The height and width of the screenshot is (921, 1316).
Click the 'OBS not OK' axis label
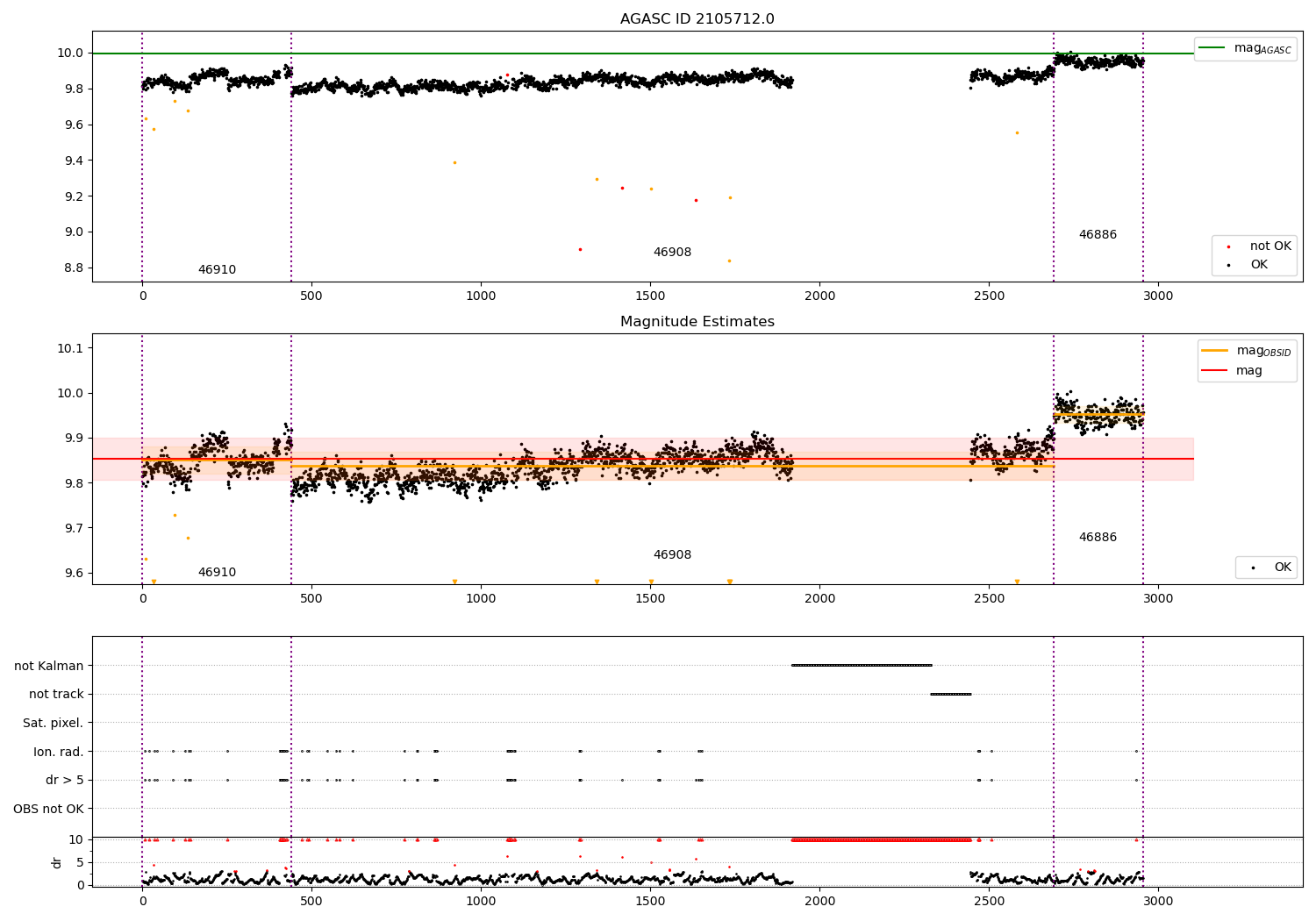point(49,809)
